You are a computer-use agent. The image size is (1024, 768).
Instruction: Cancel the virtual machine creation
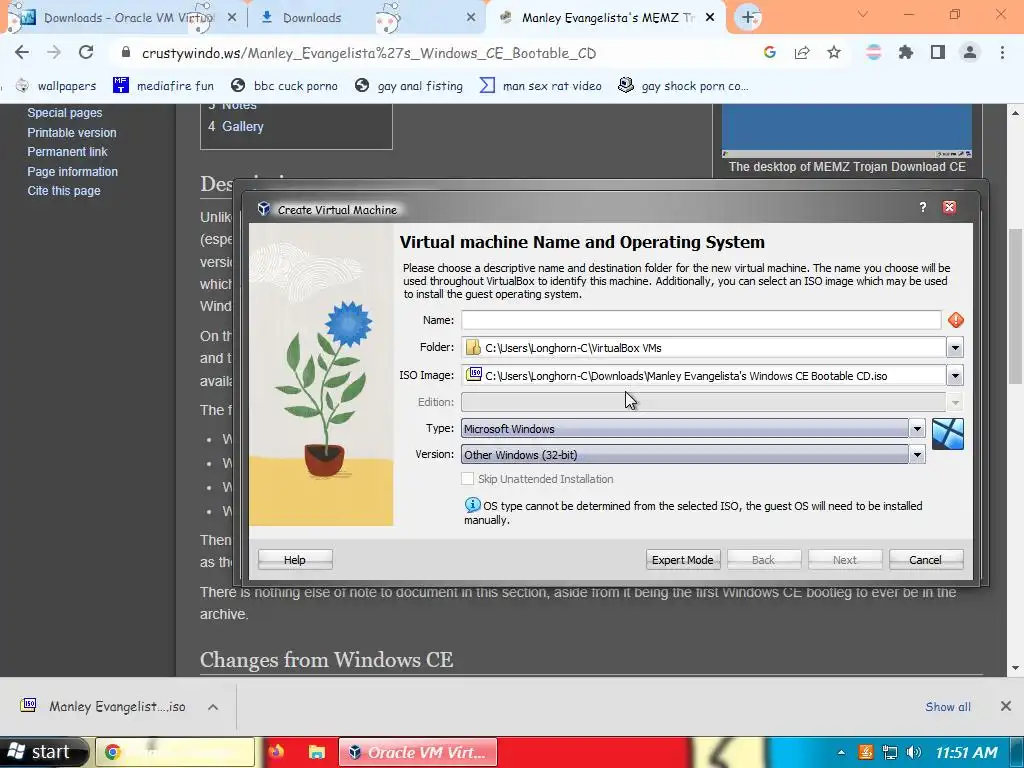pos(926,560)
